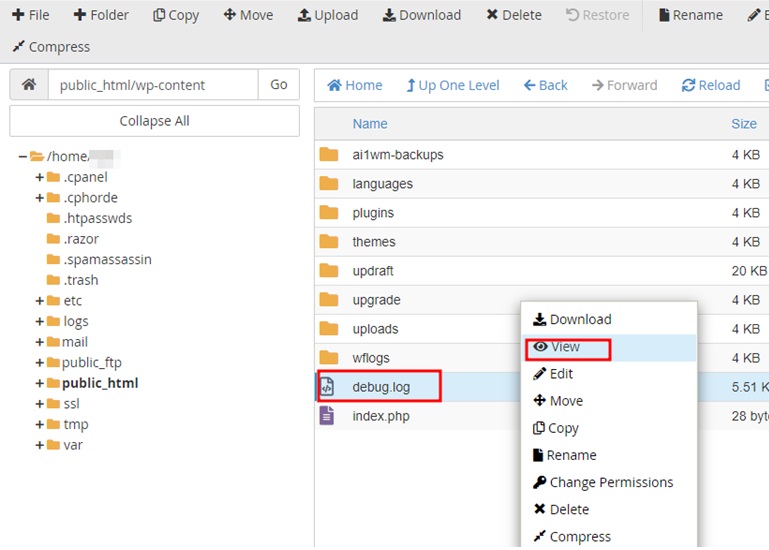Select the upgrade folder icon

329,299
